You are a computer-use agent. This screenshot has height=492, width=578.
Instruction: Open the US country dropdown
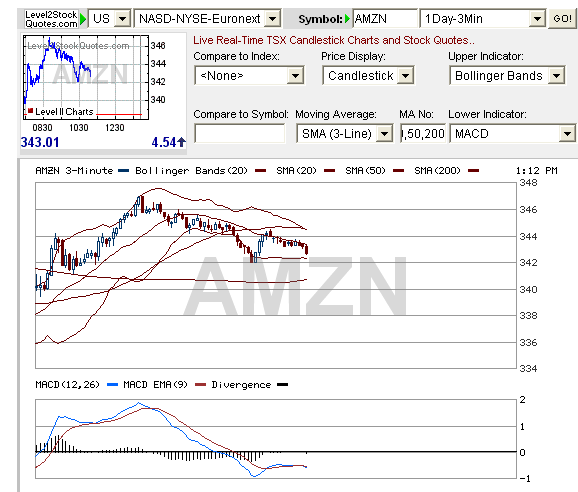110,18
